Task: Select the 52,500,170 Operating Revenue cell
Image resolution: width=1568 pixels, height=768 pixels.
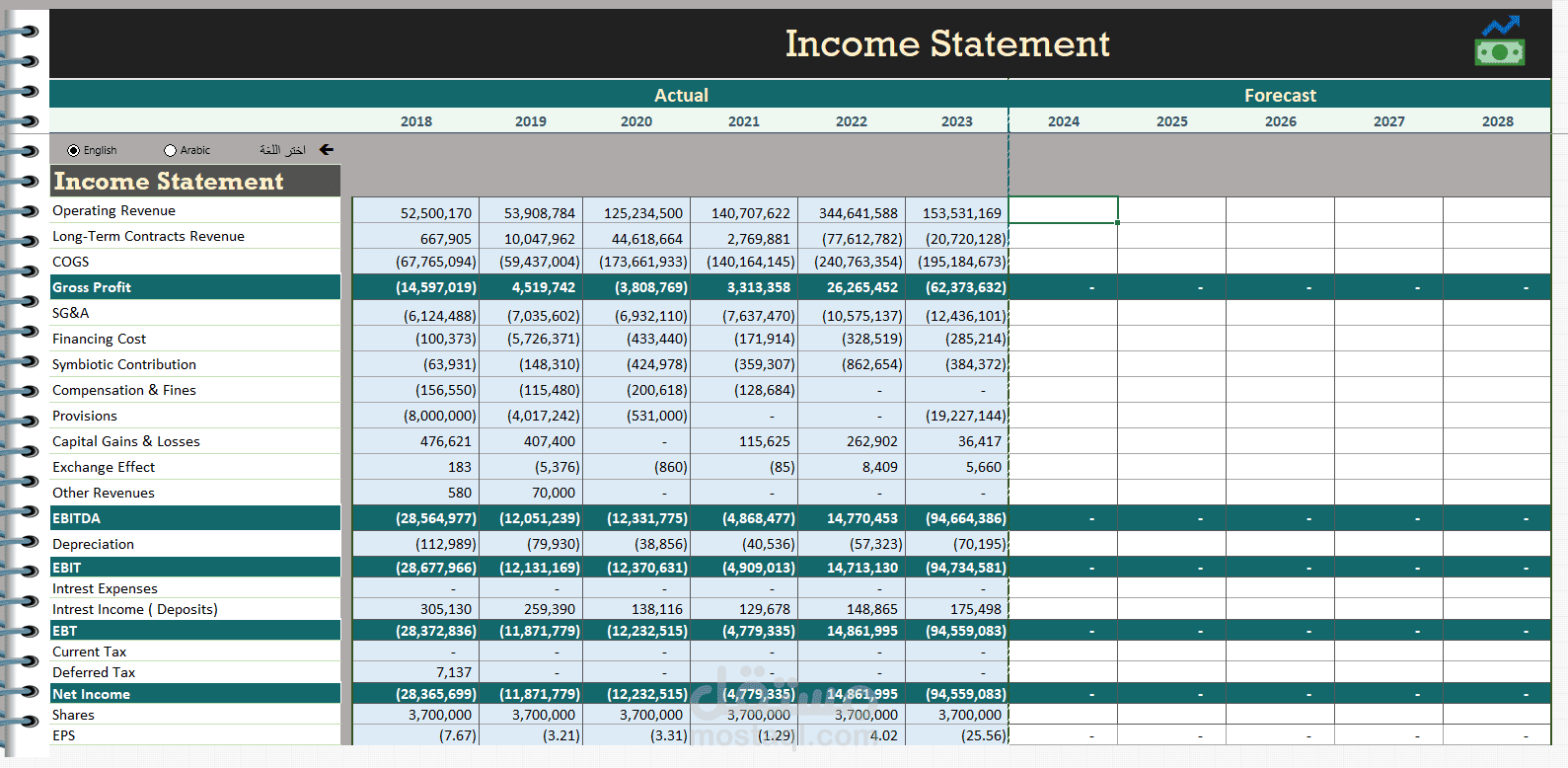Action: click(x=416, y=212)
